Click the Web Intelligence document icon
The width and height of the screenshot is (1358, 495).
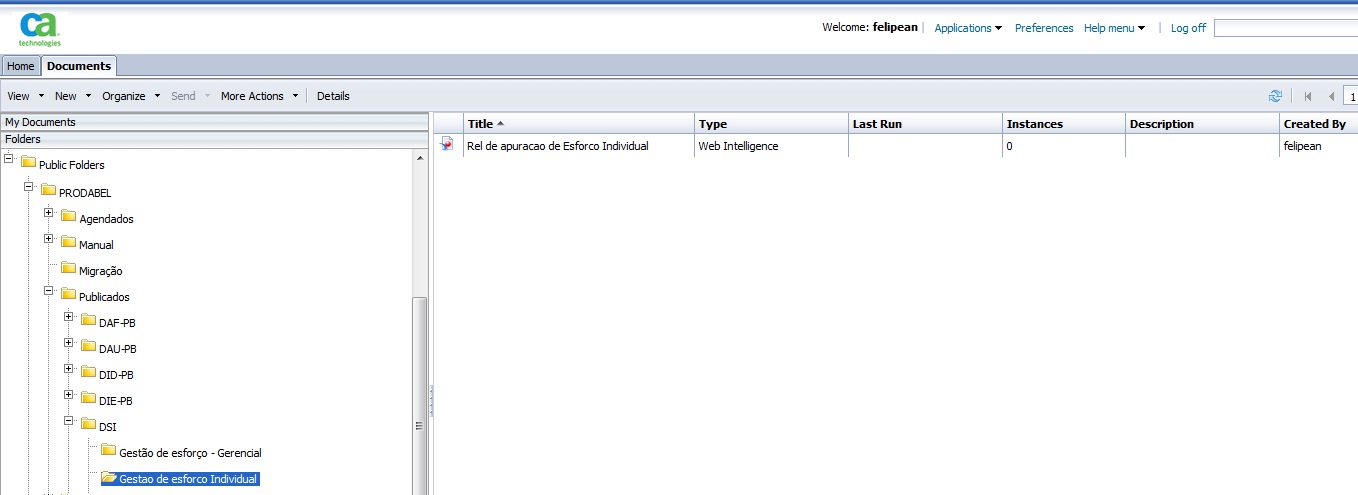click(x=447, y=145)
